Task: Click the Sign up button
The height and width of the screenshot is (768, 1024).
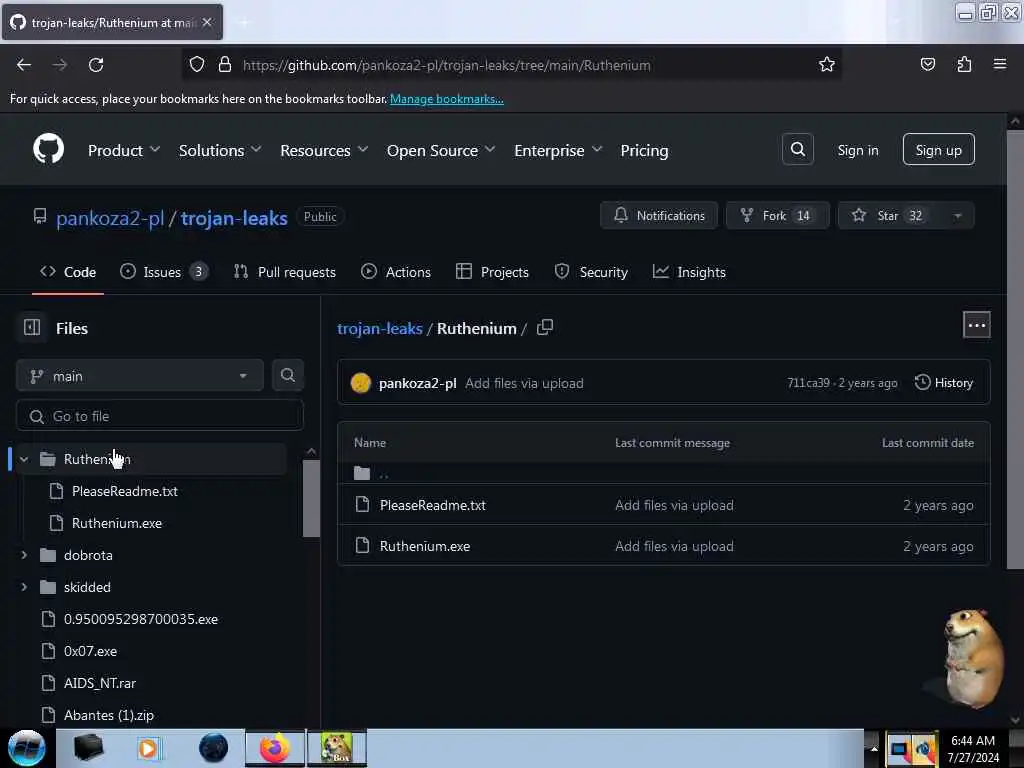Action: pos(938,150)
